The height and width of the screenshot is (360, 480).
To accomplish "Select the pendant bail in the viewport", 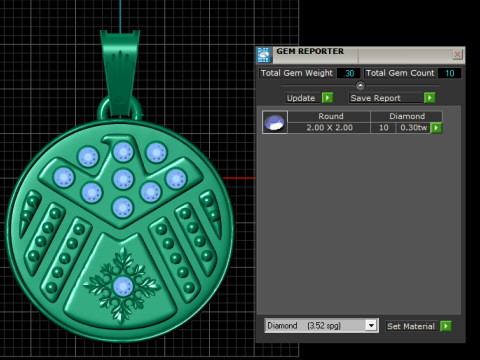I will click(x=120, y=73).
